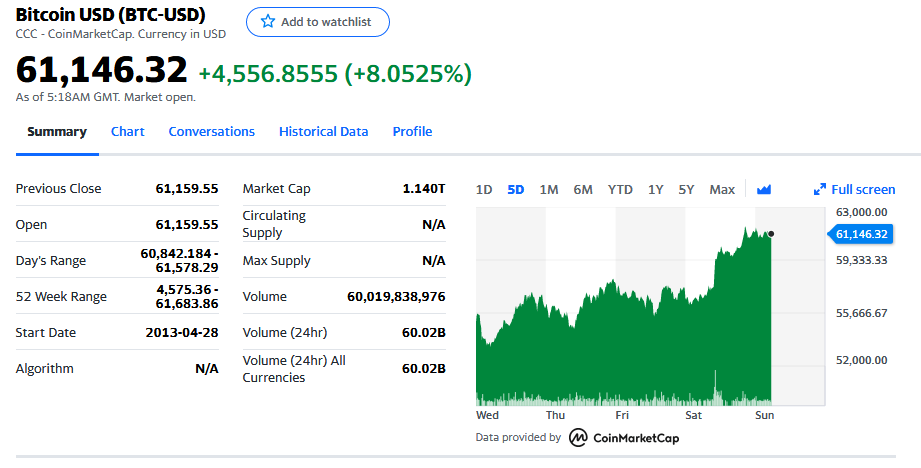Show the Max chart range
Image resolution: width=921 pixels, height=468 pixels.
click(722, 190)
